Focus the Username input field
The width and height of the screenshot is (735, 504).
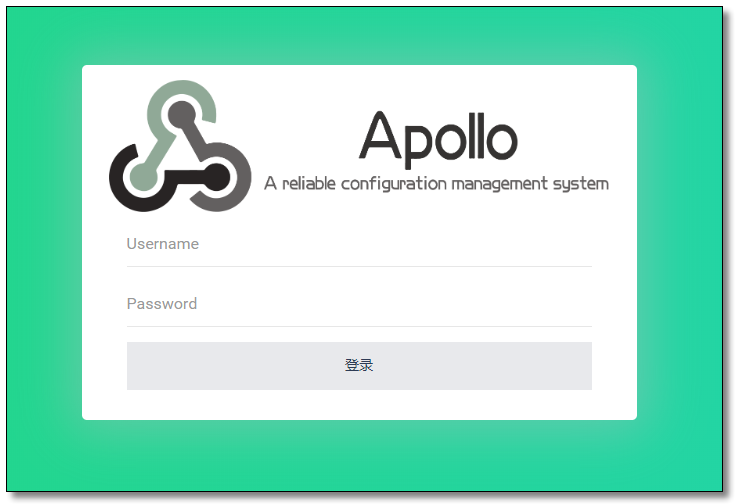point(359,244)
